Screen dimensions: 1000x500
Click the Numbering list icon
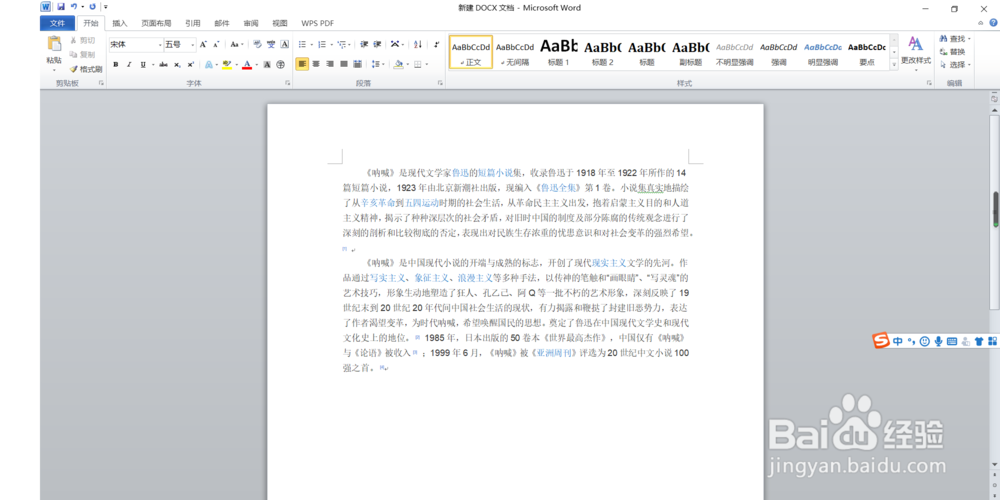point(322,44)
